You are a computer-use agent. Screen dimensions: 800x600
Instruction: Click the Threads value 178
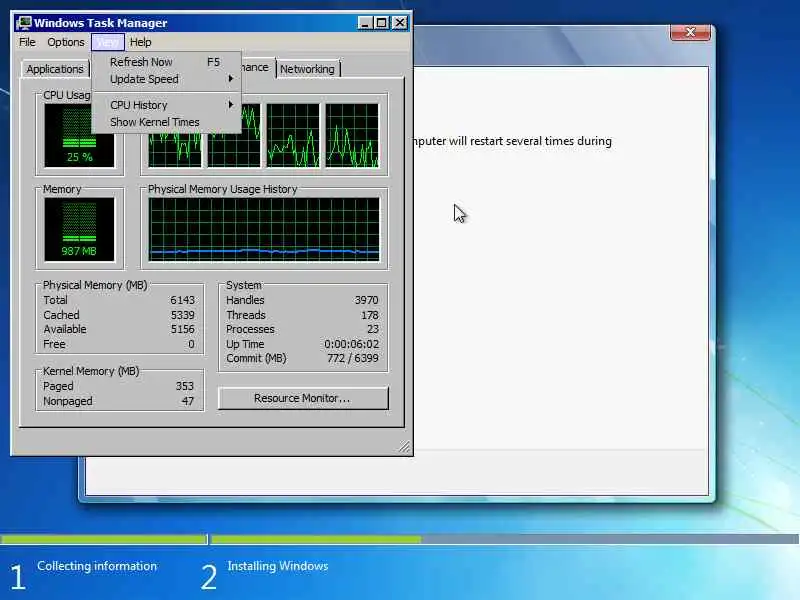point(370,315)
